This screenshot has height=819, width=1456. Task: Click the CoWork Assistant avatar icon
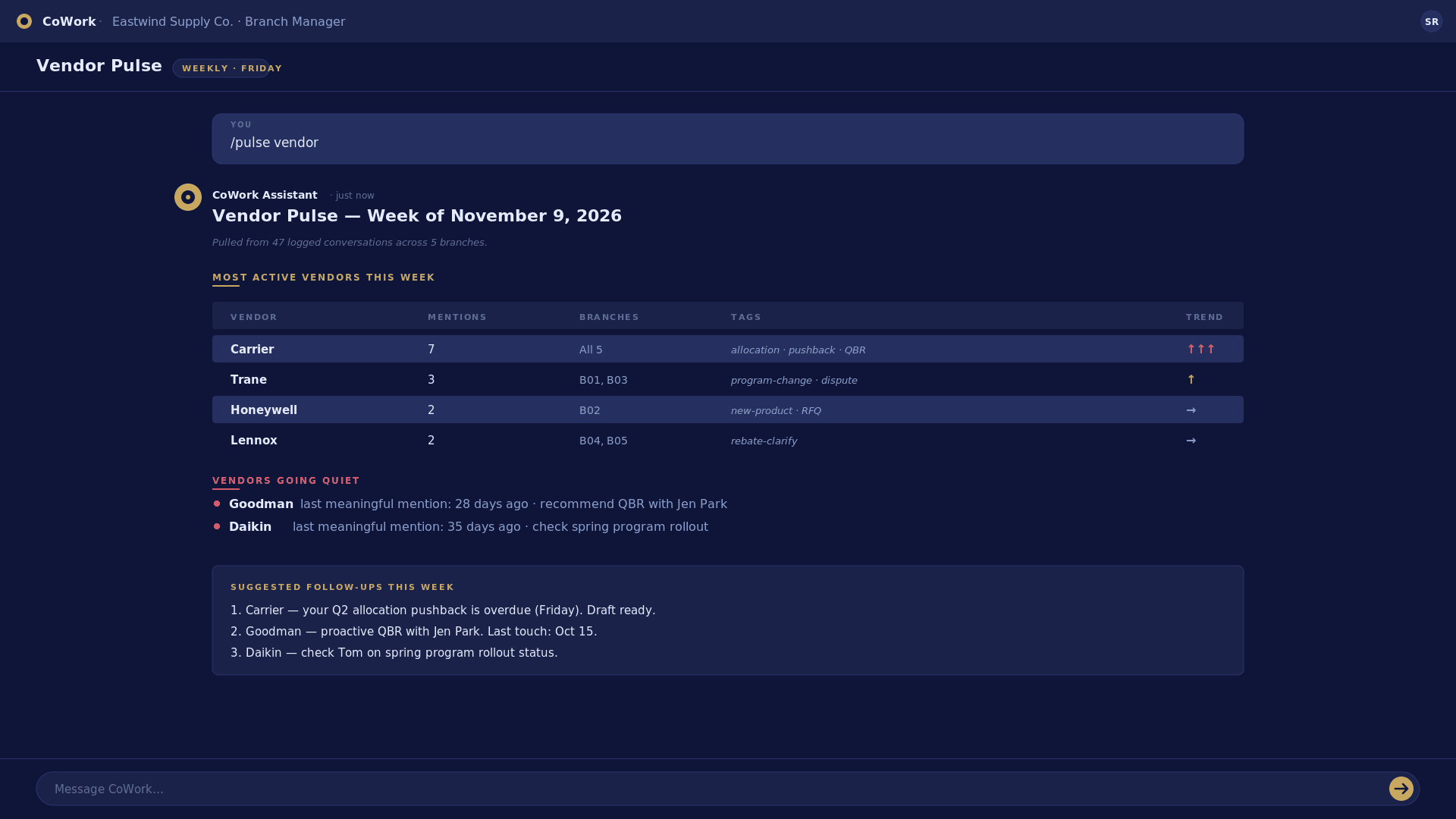188,197
